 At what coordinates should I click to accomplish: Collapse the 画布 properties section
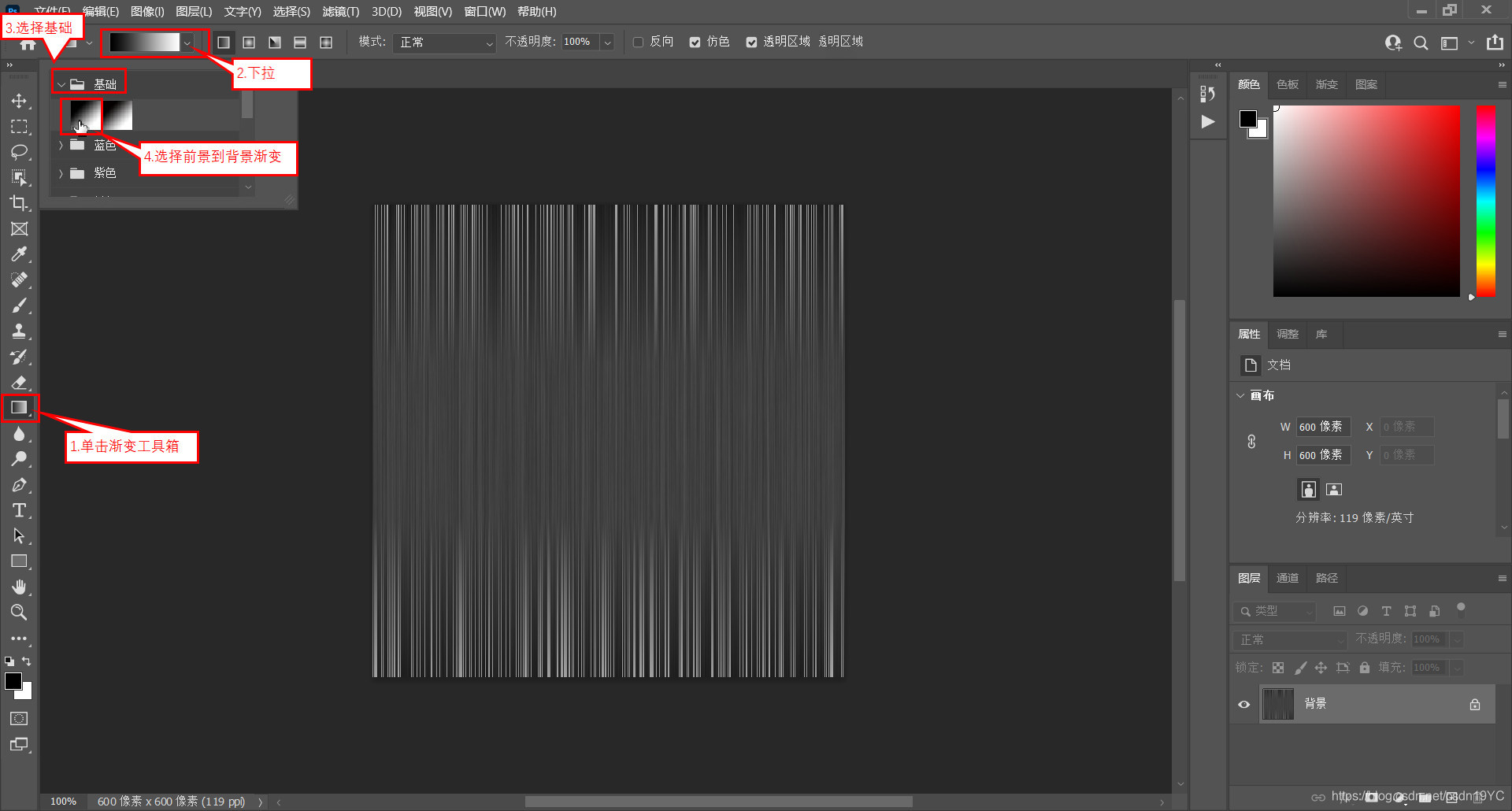tap(1241, 395)
